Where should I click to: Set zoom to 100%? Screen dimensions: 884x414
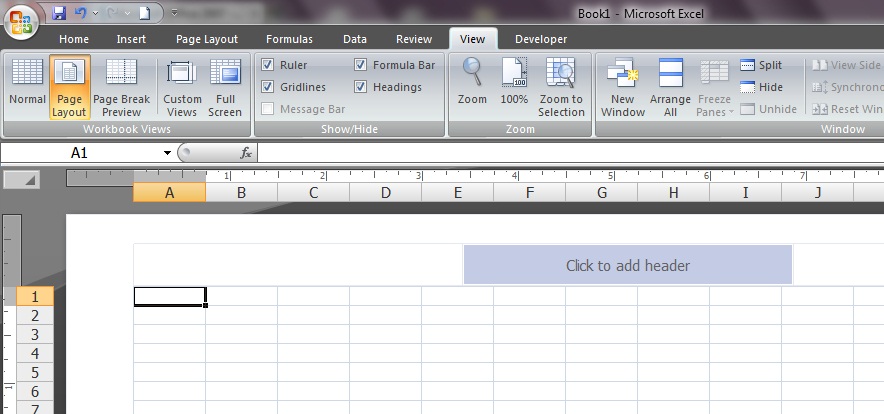514,82
